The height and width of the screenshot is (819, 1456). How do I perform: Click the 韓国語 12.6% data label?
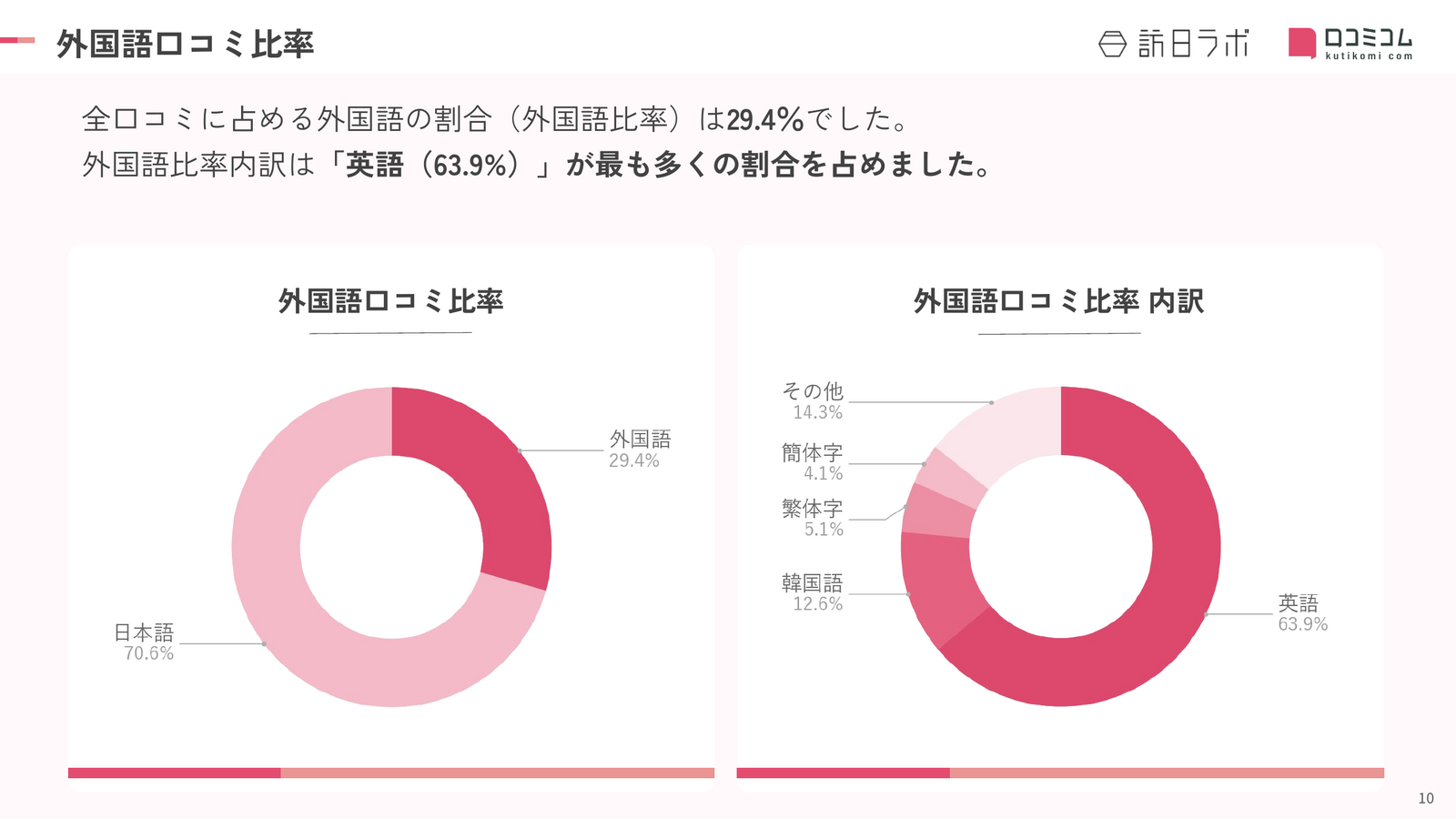coord(813,592)
